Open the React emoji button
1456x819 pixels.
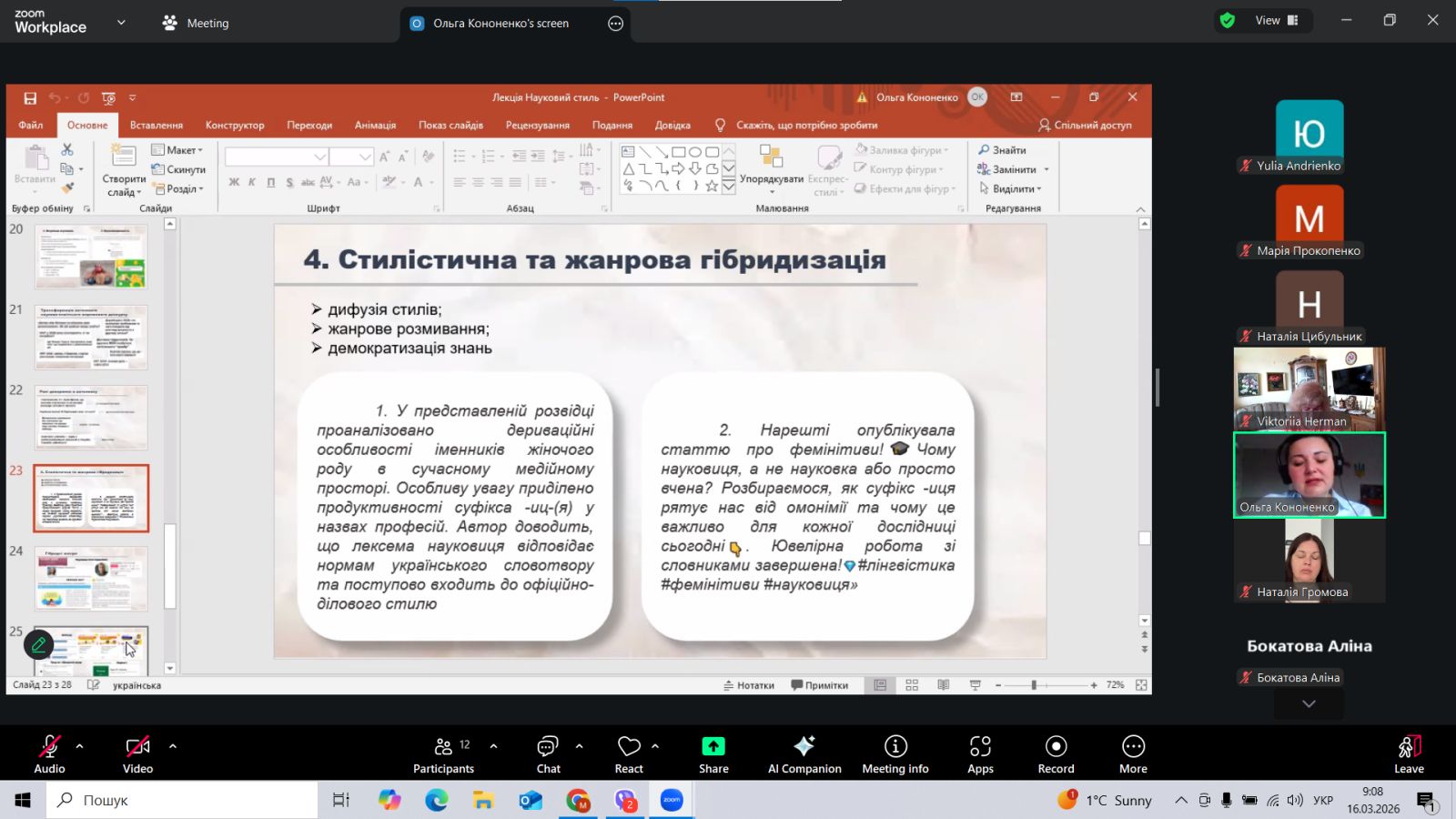pyautogui.click(x=629, y=753)
